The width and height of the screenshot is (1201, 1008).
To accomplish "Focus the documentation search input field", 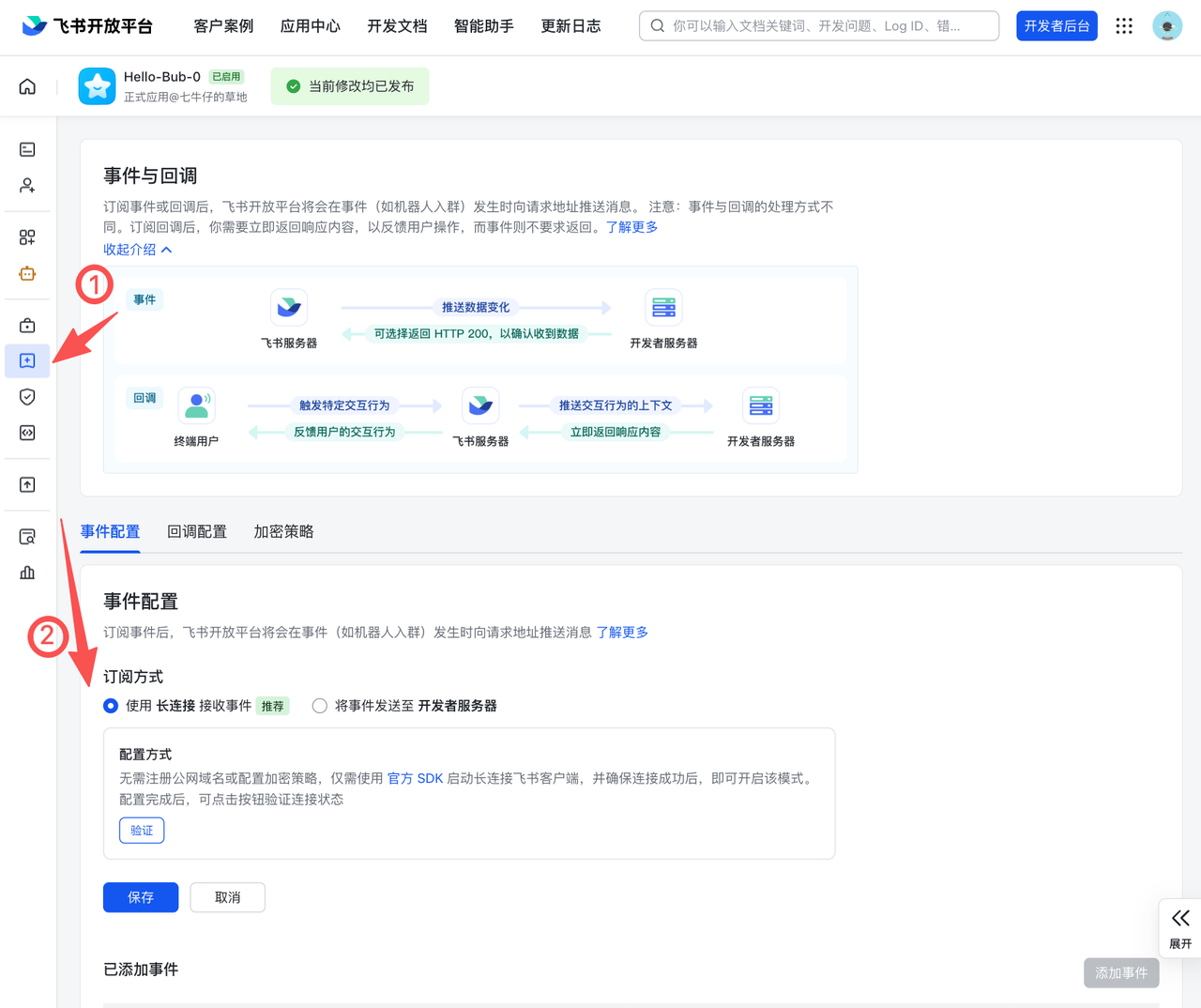I will coord(819,26).
